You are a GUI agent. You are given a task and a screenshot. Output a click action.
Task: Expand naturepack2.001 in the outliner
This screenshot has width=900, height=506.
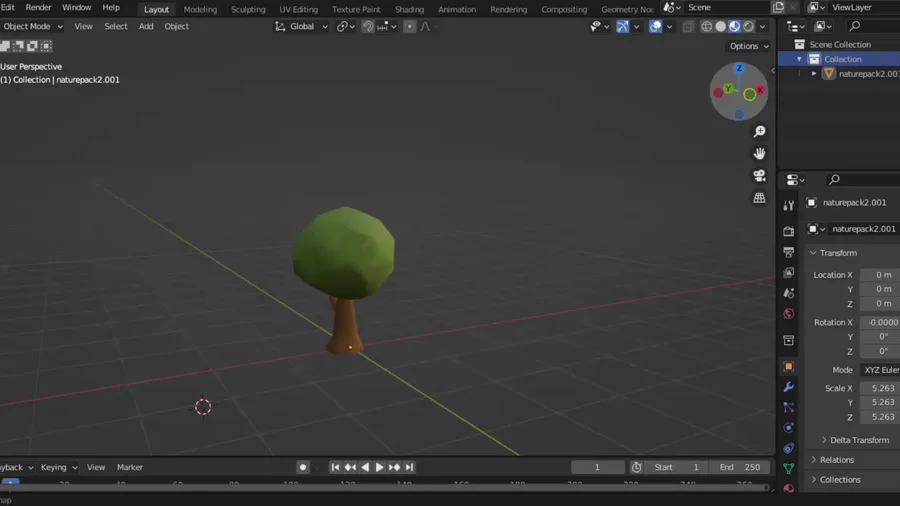(814, 73)
